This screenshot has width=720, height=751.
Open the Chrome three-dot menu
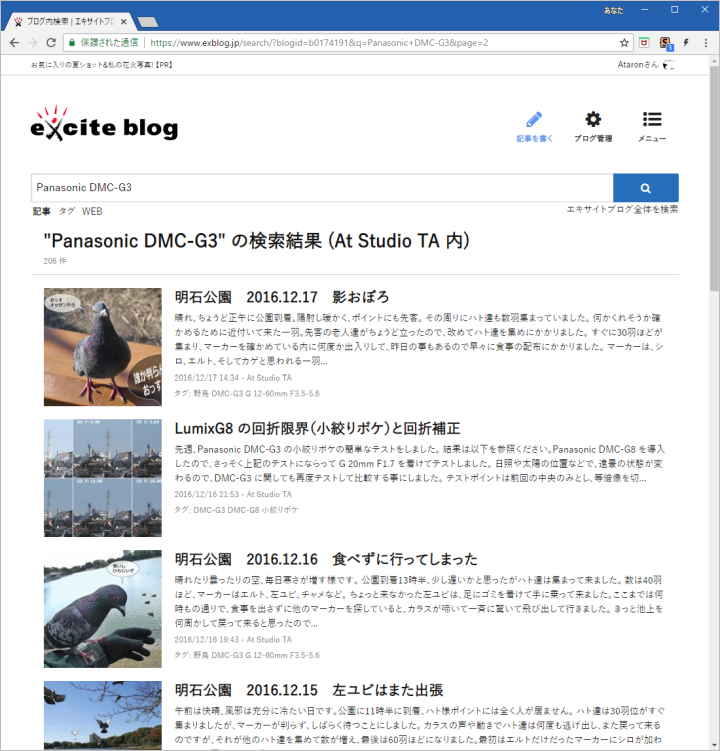pos(706,43)
